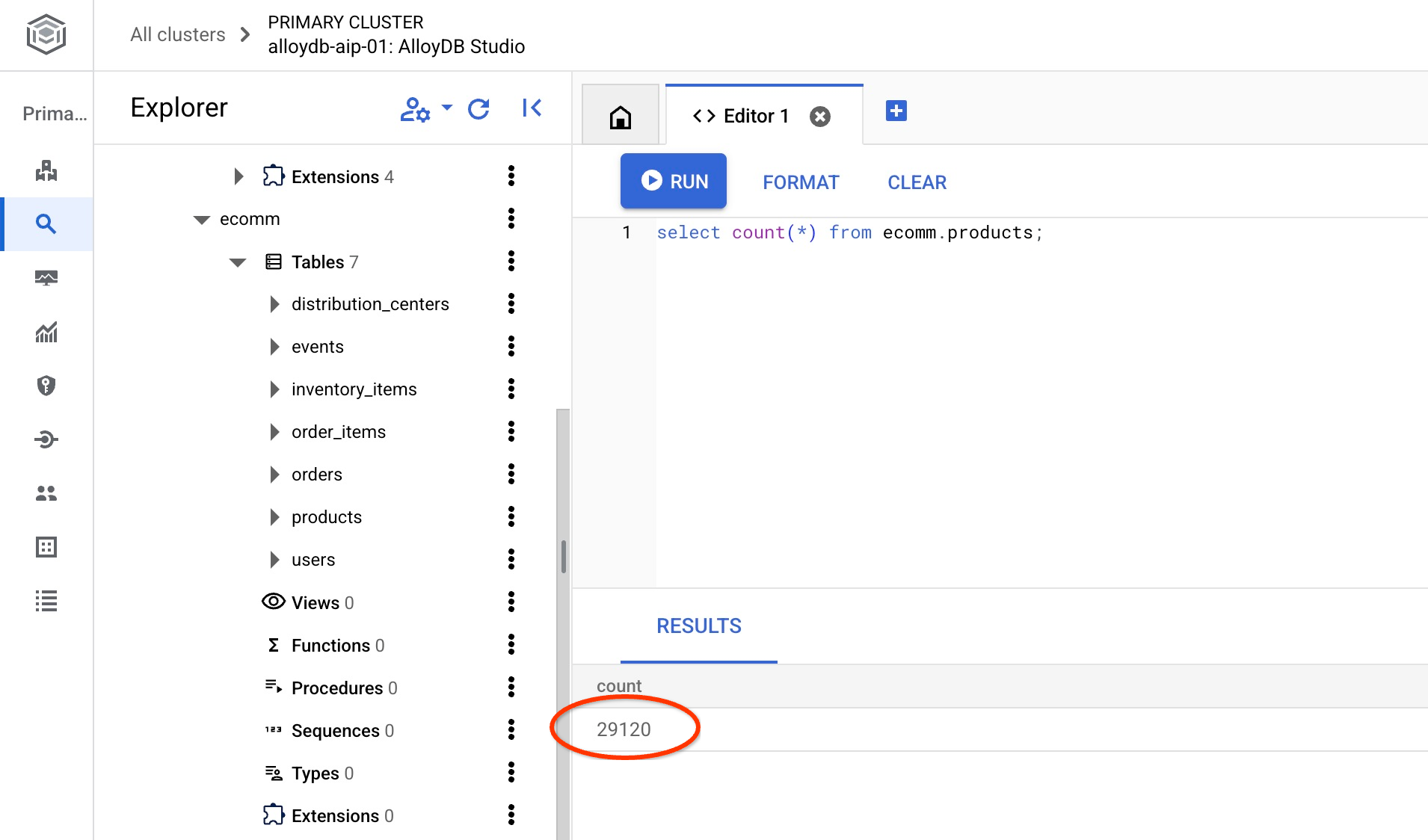Go to the home tab icon
Viewport: 1428px width, 840px height.
click(620, 117)
